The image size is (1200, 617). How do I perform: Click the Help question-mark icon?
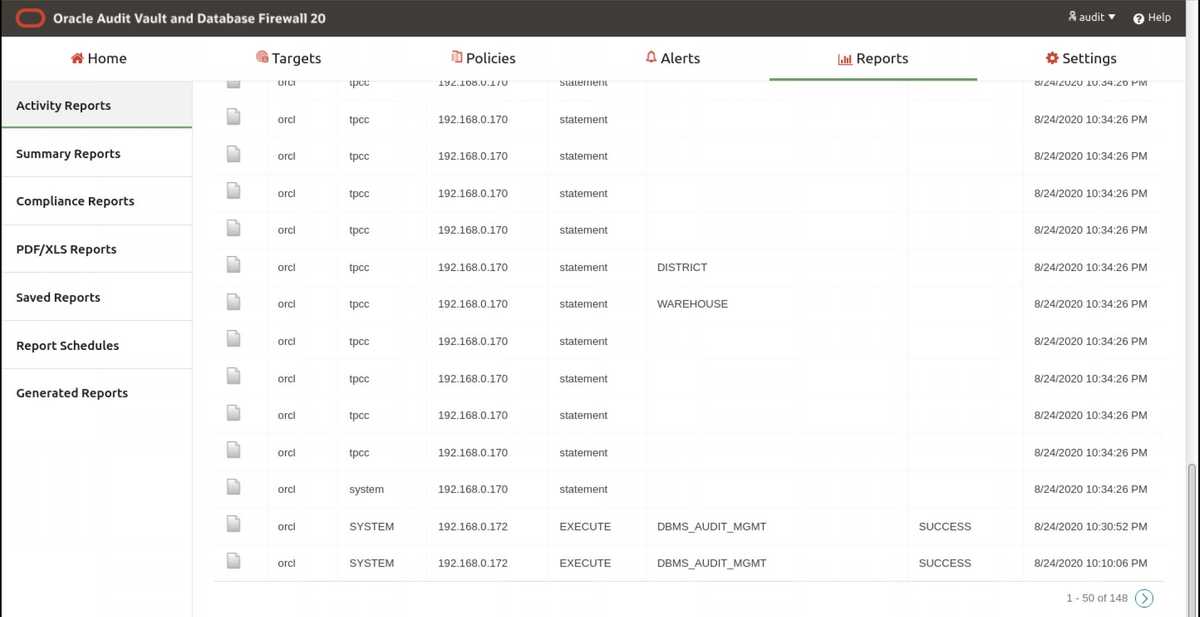click(x=1137, y=17)
